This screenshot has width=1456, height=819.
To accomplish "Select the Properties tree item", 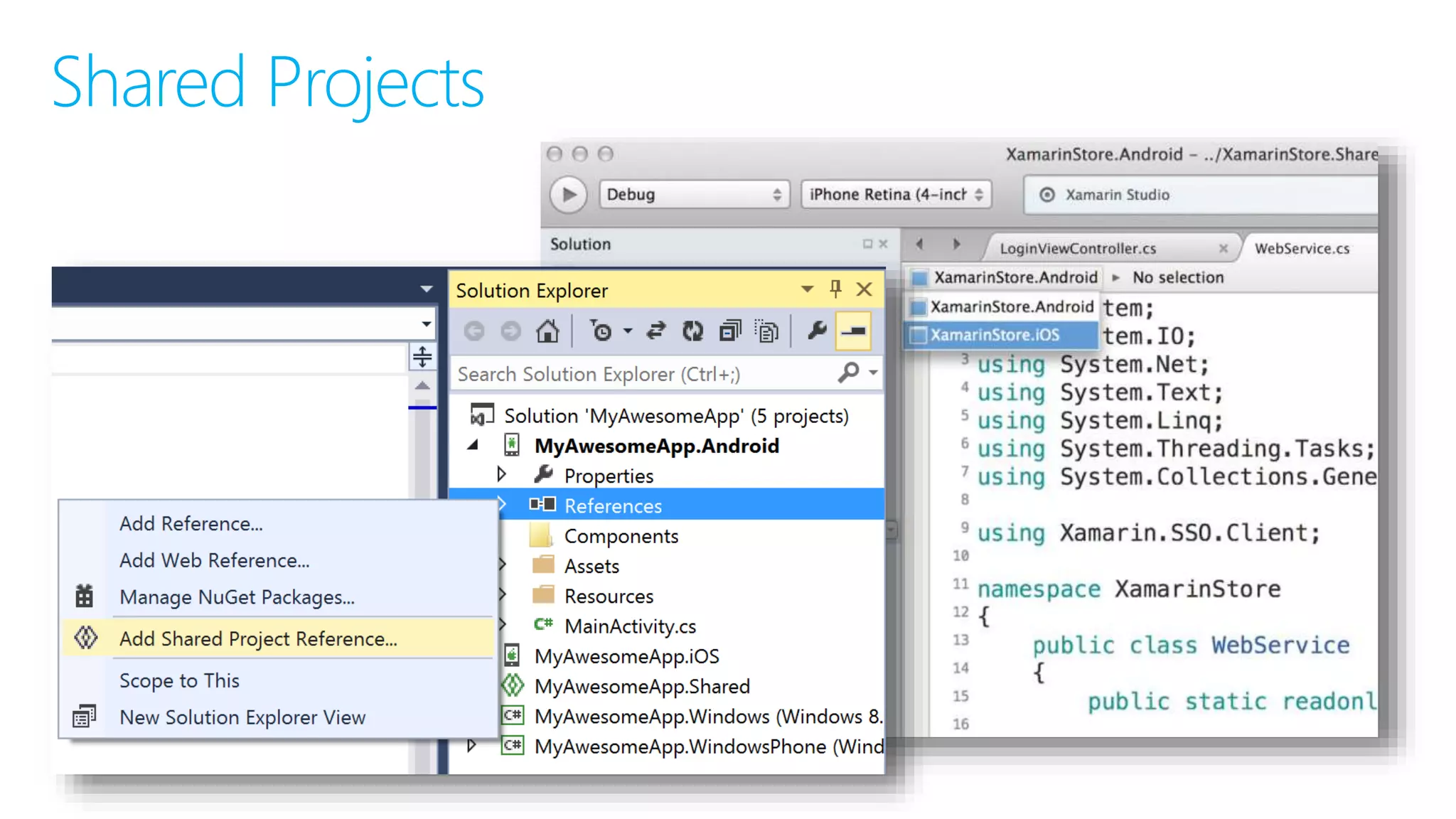I will [609, 476].
